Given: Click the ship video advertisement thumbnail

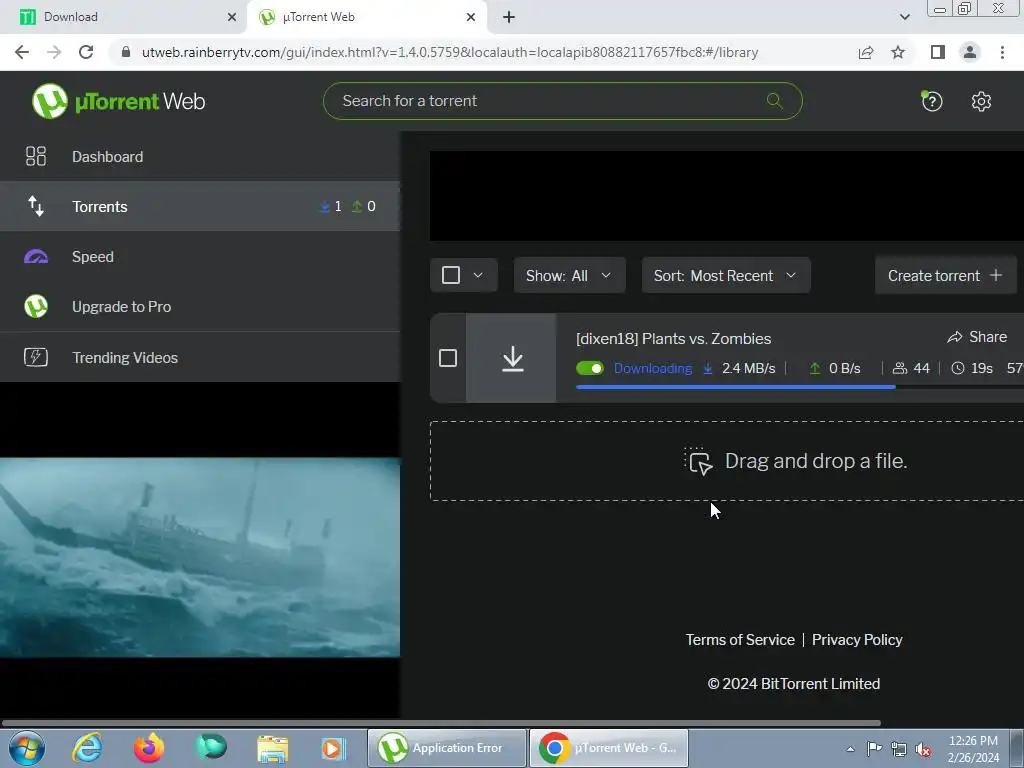Looking at the screenshot, I should click(200, 557).
